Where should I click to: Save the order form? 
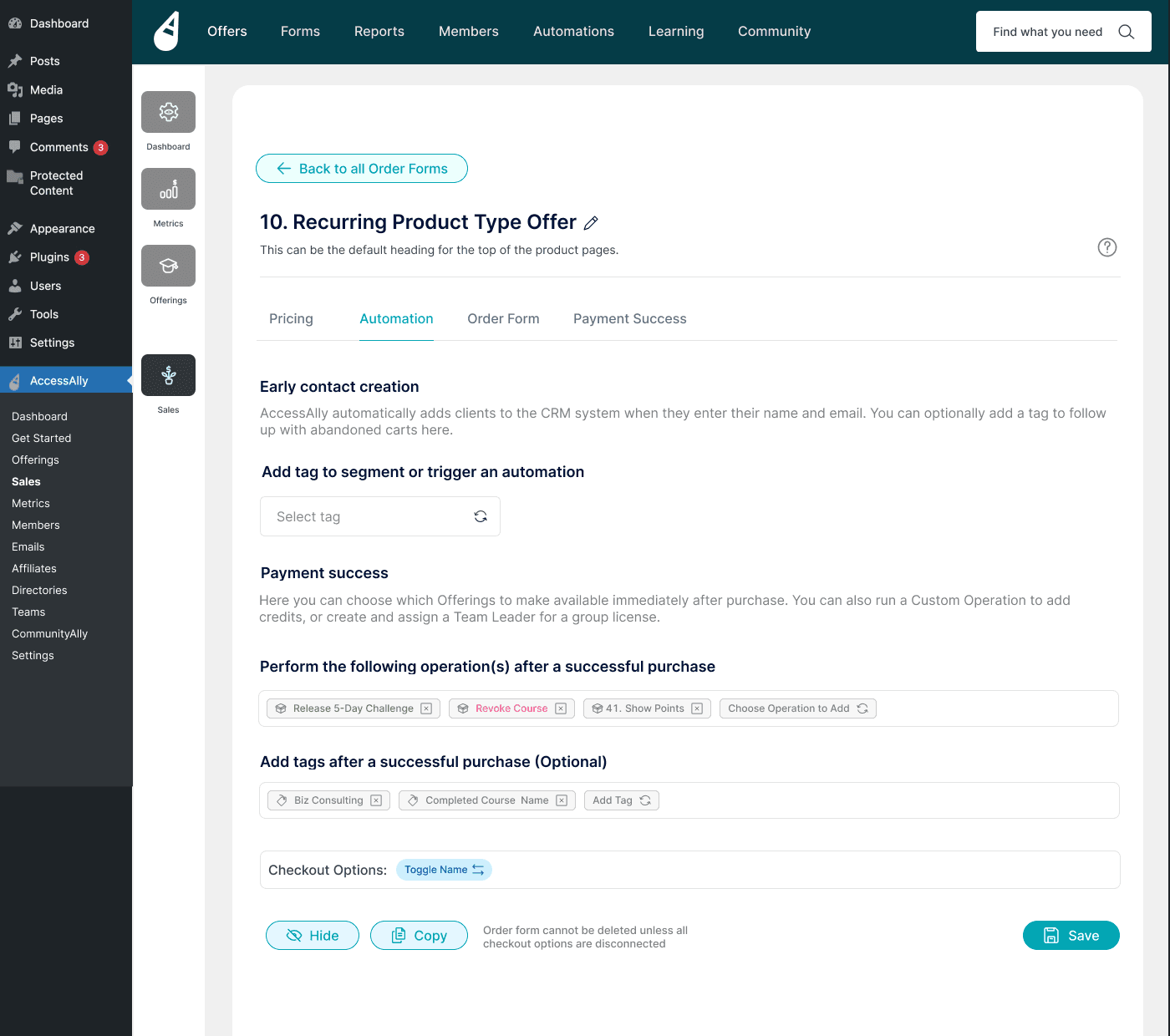pyautogui.click(x=1071, y=936)
